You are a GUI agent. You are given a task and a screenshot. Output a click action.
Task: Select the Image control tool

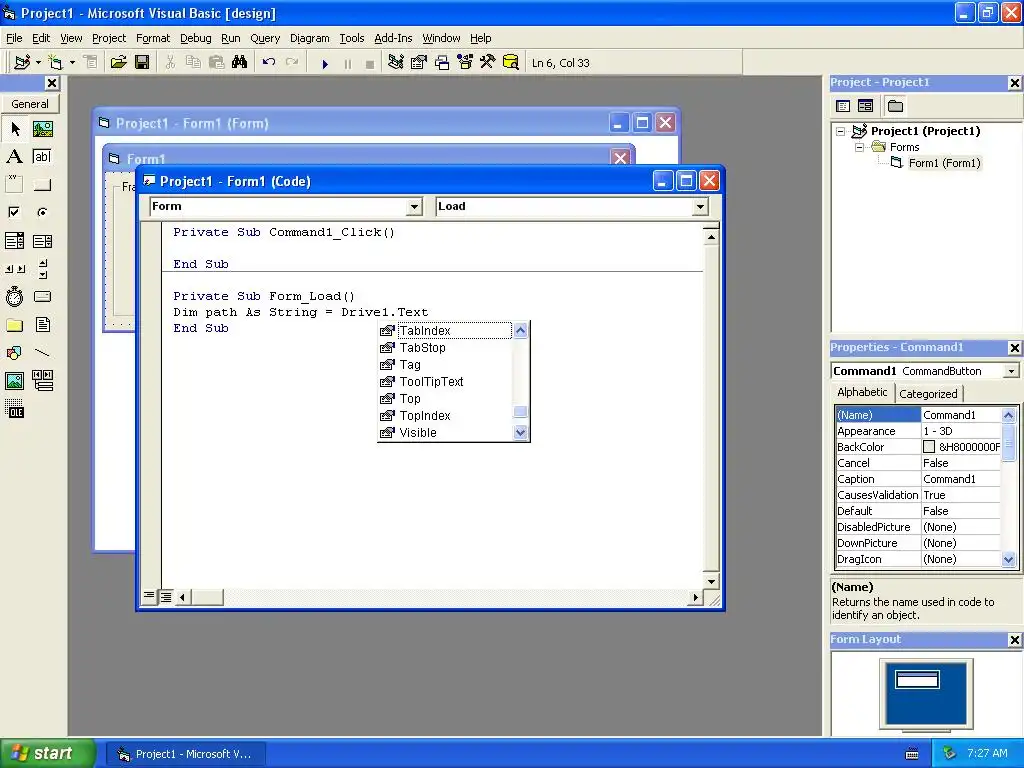[x=15, y=380]
